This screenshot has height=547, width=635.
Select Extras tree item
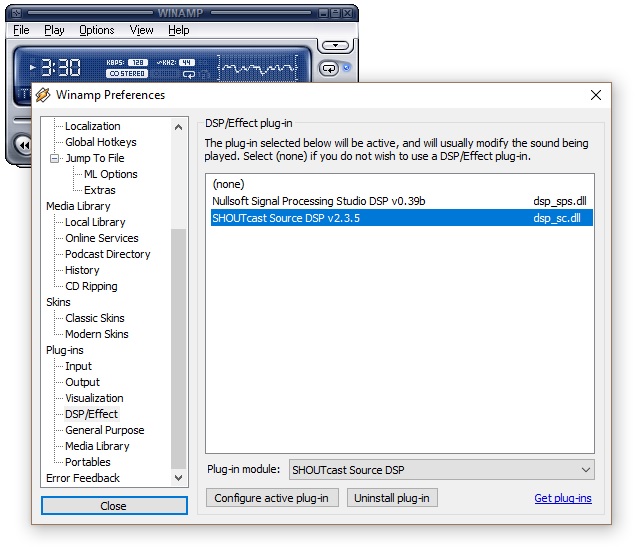(100, 190)
